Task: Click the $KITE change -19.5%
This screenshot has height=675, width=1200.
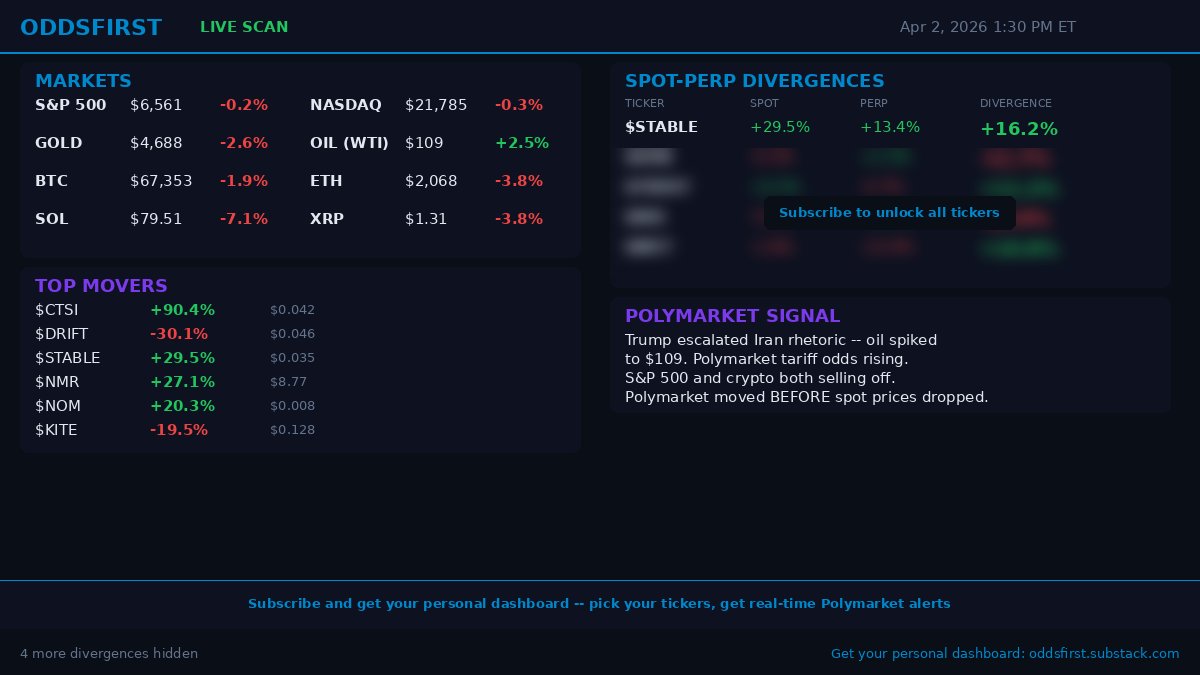Action: point(179,430)
